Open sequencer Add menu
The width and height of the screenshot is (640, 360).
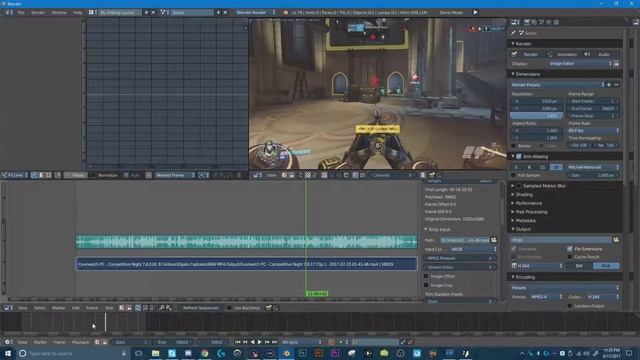(x=76, y=308)
